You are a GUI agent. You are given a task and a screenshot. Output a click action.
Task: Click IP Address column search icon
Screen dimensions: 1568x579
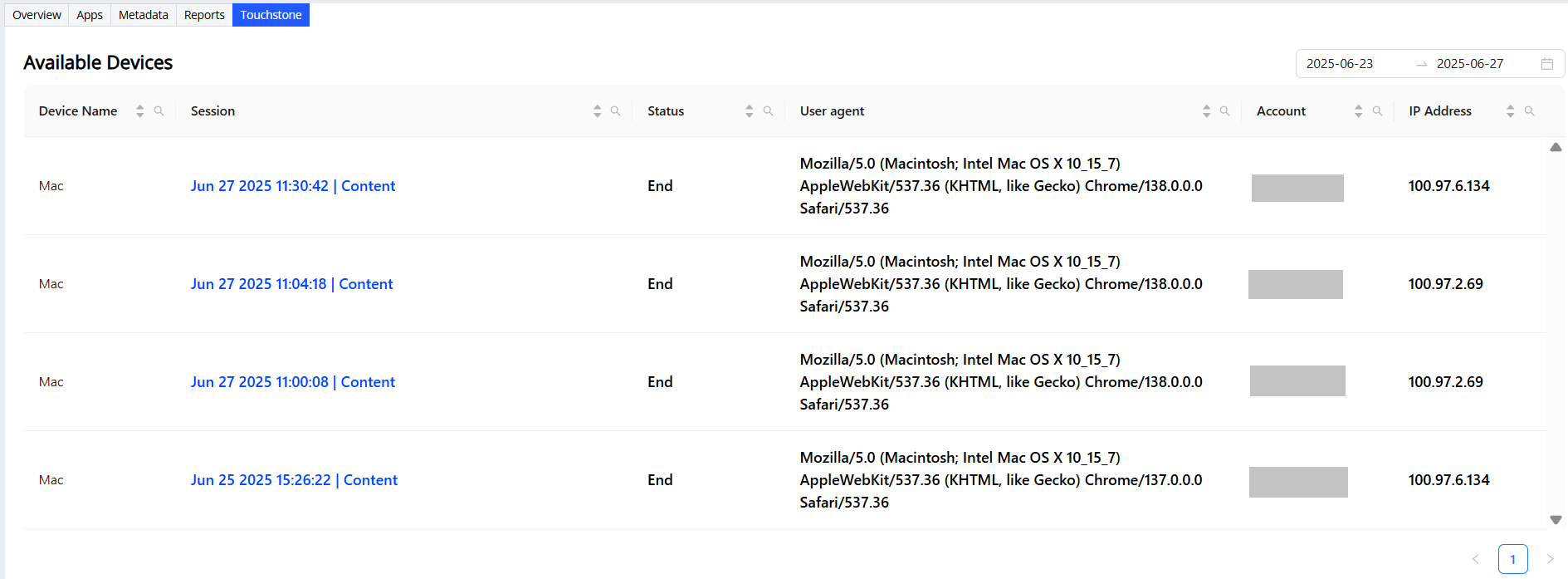tap(1529, 111)
